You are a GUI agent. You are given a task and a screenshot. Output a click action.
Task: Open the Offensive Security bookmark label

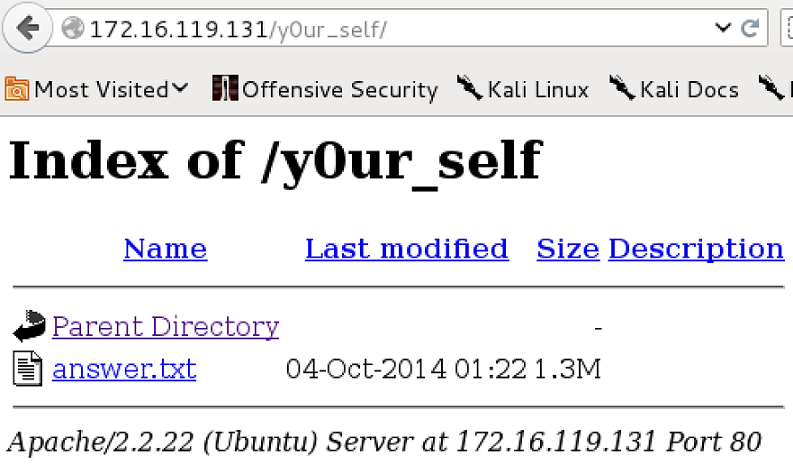(x=340, y=90)
